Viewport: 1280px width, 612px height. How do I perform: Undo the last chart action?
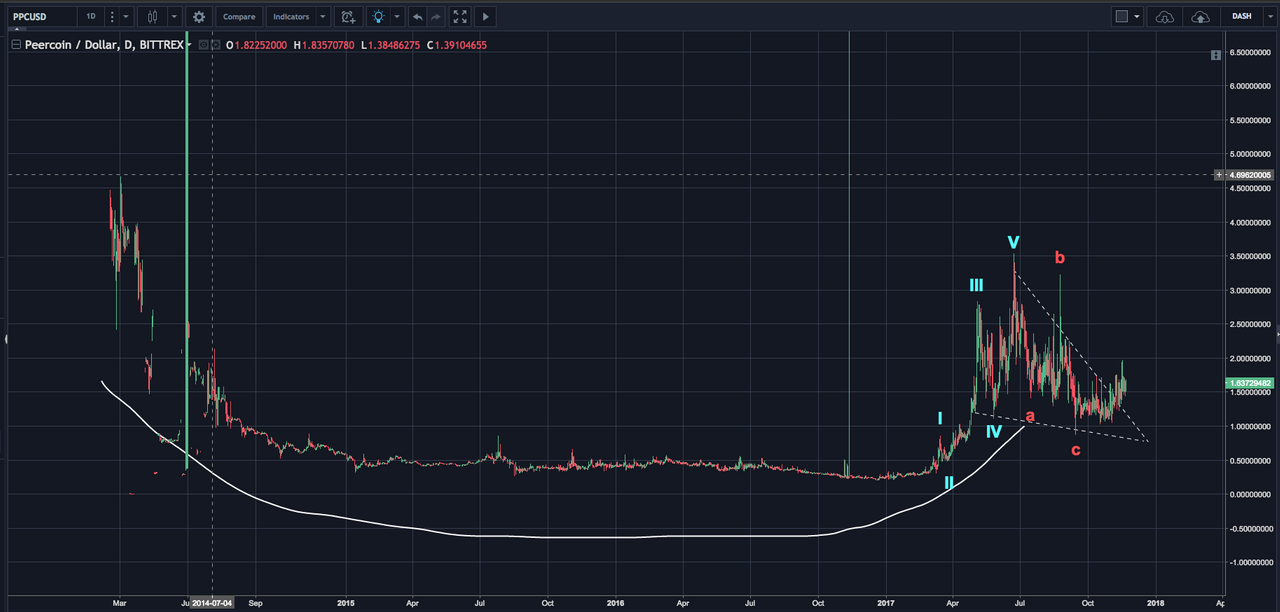pos(416,16)
